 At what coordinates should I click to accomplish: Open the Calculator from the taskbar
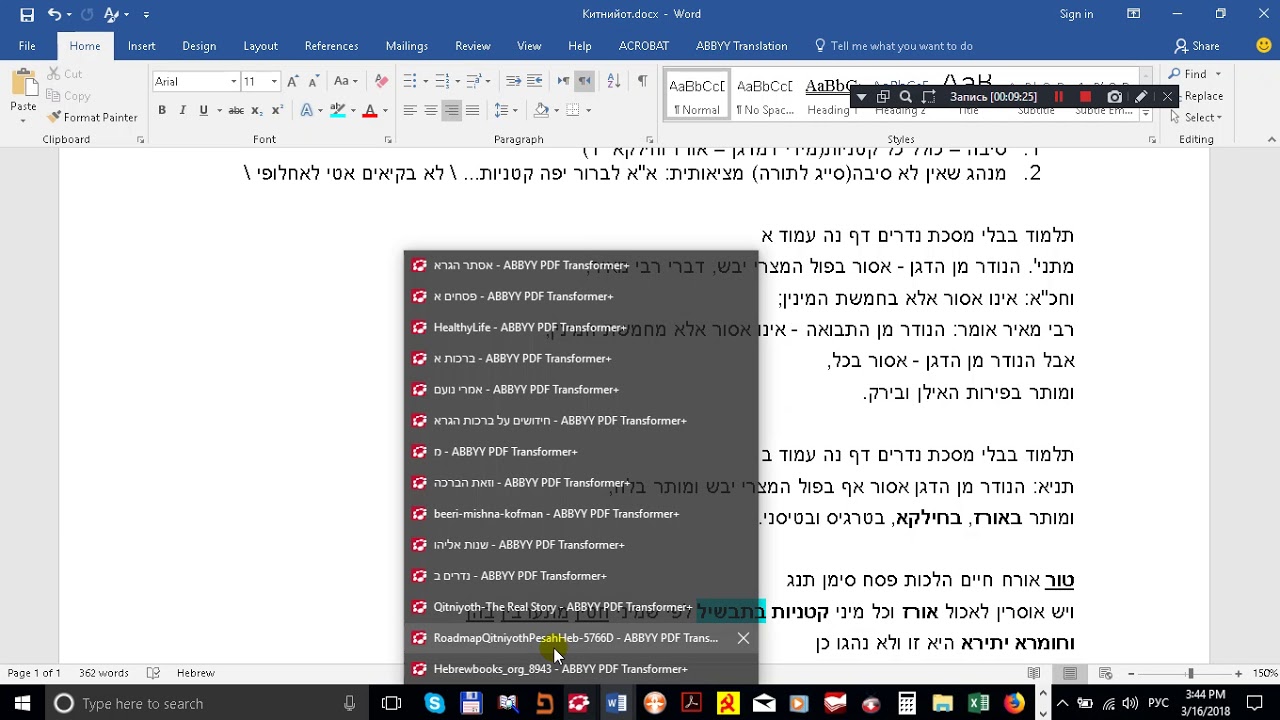pos(906,703)
